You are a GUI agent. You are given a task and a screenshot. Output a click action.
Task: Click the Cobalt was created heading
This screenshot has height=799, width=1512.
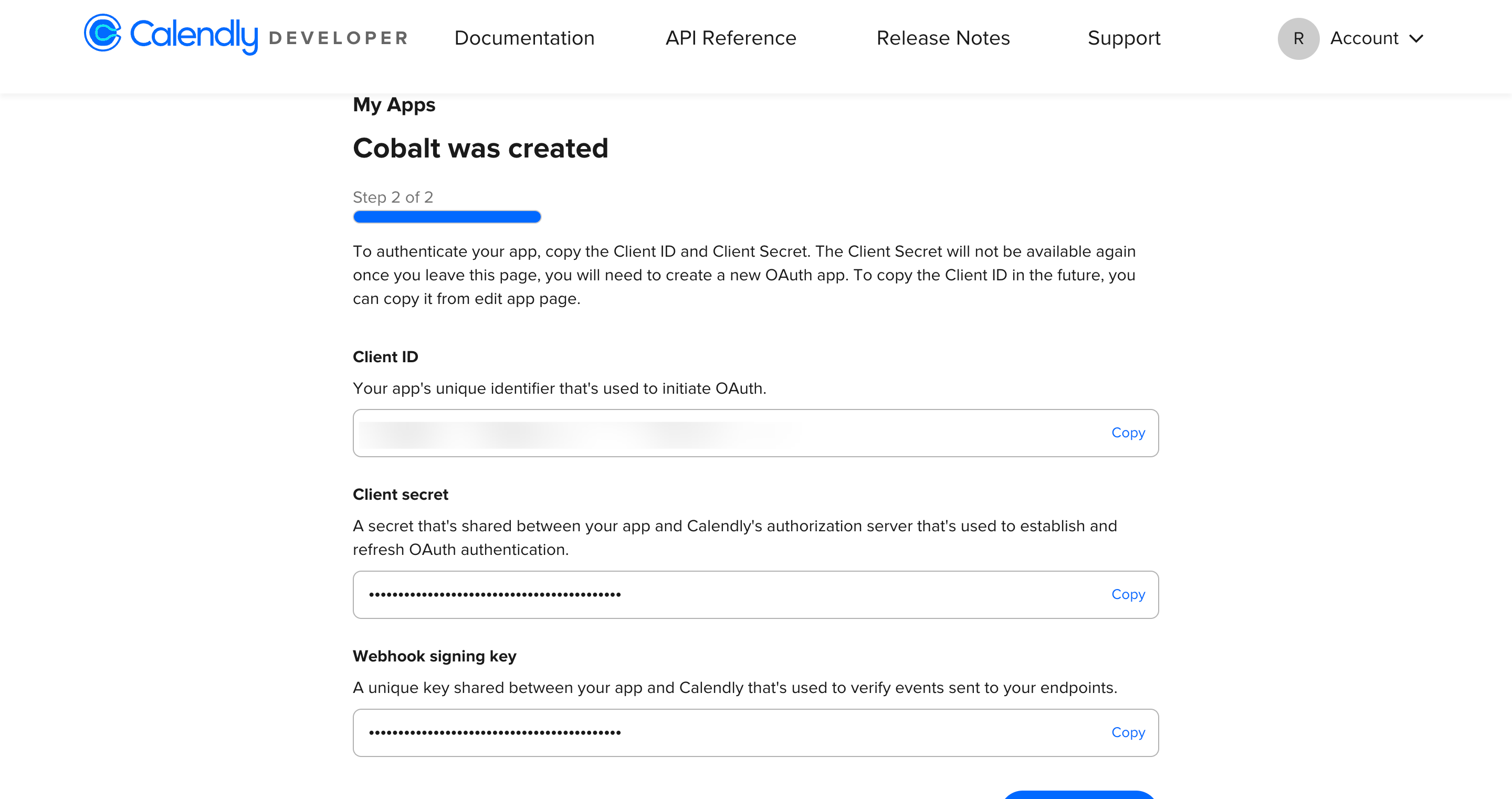pyautogui.click(x=480, y=148)
